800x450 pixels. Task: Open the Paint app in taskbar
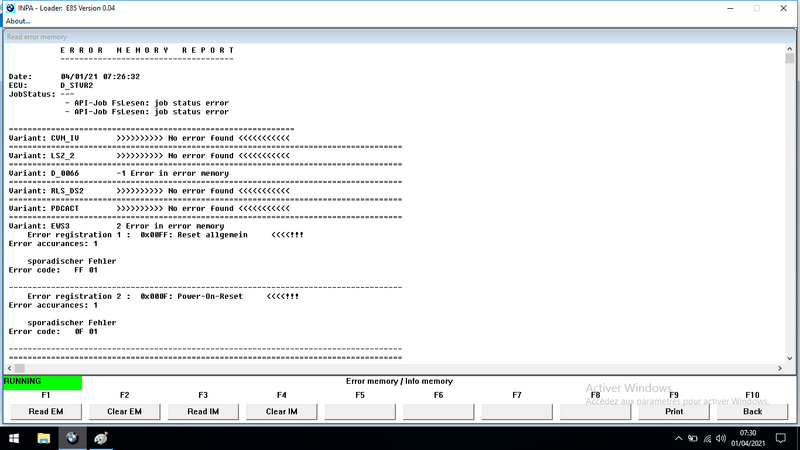(x=101, y=438)
